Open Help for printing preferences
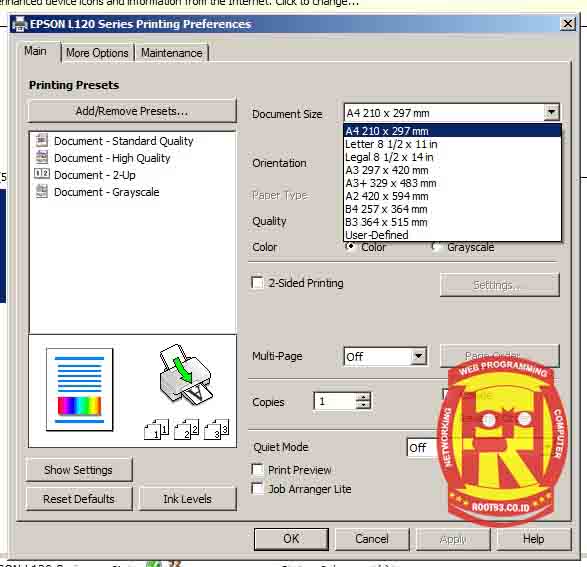The height and width of the screenshot is (567, 587). (534, 539)
